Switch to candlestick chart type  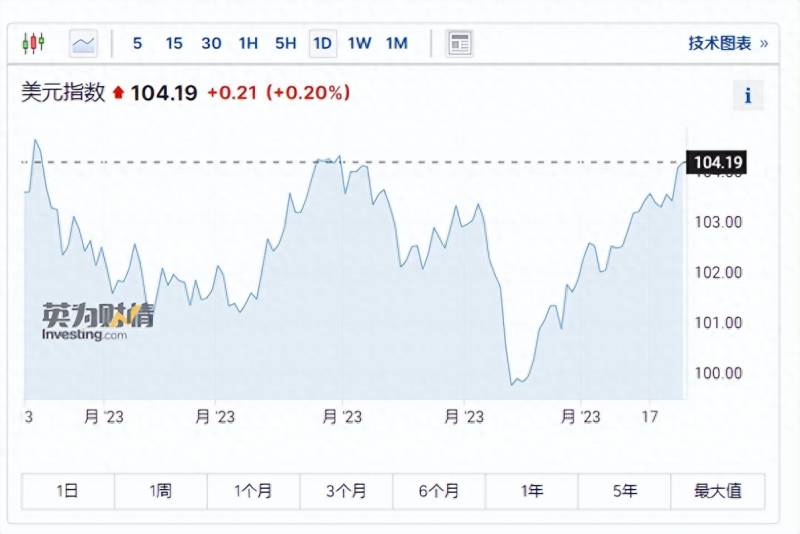point(33,43)
